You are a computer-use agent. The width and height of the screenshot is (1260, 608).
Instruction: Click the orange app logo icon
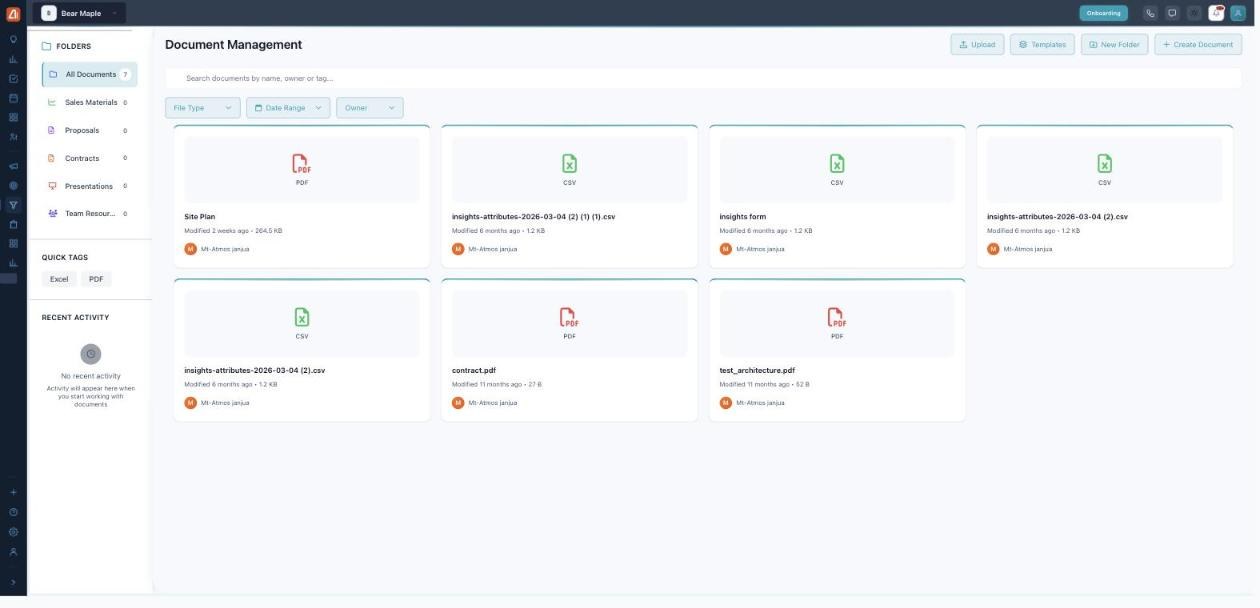point(13,13)
